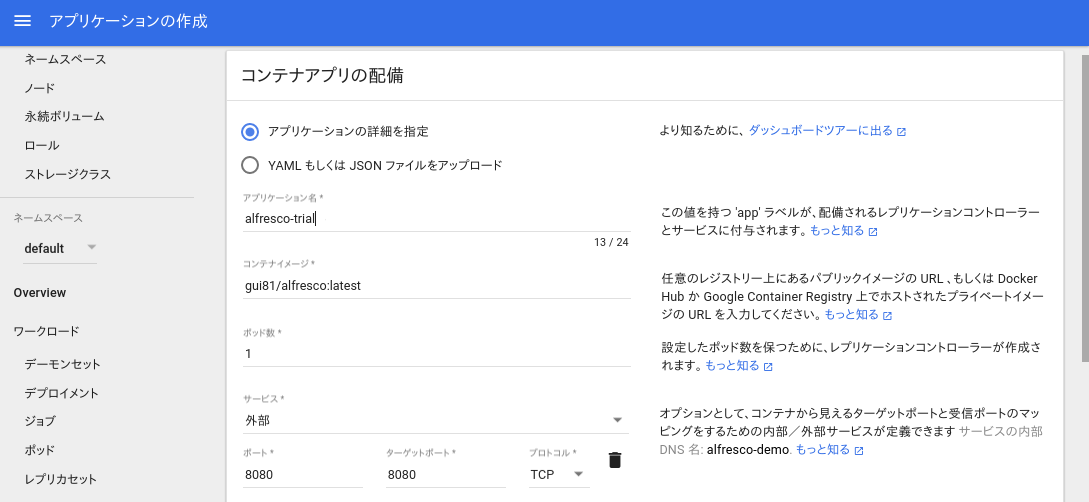
Task: Open ジョブ sidebar item
Action: (40, 421)
